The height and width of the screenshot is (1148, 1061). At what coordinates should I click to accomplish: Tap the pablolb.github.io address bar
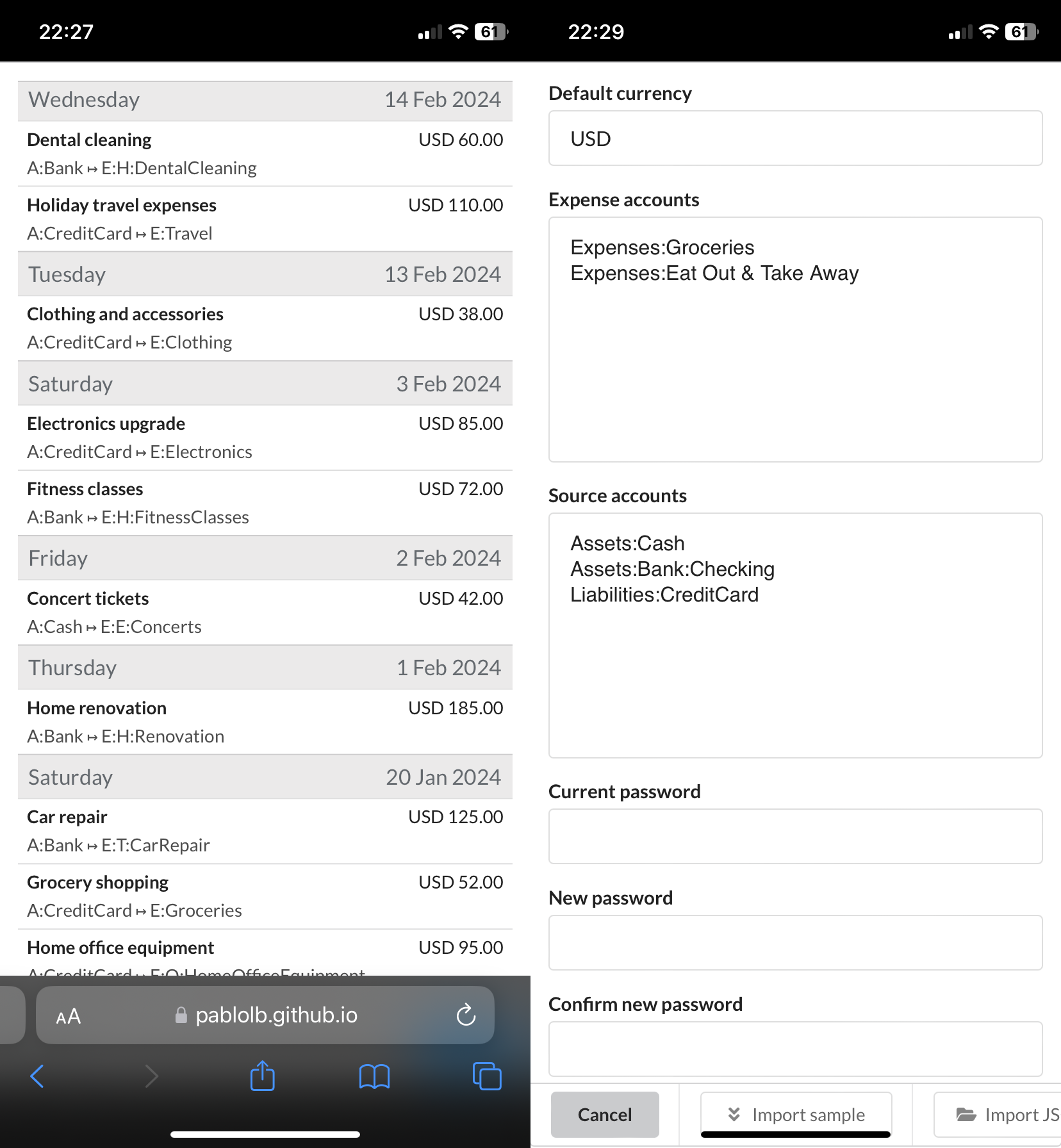point(276,1015)
